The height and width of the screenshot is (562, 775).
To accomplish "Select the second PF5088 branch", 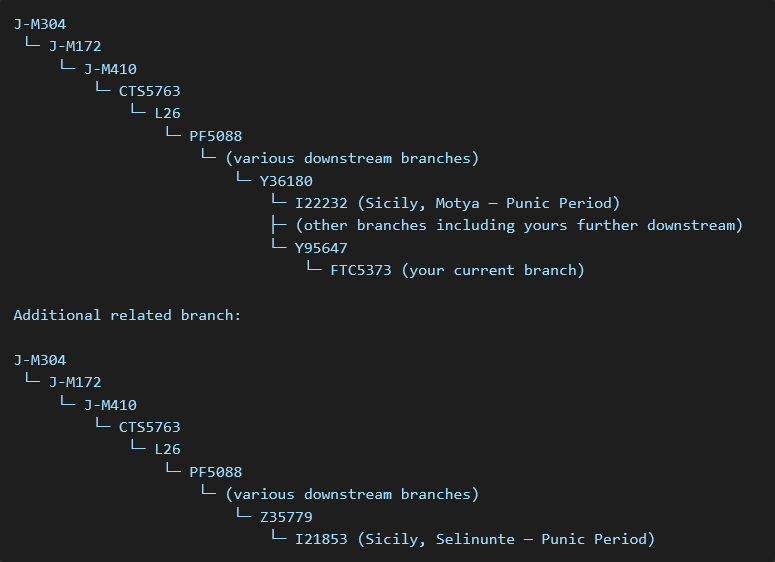I will pos(216,472).
